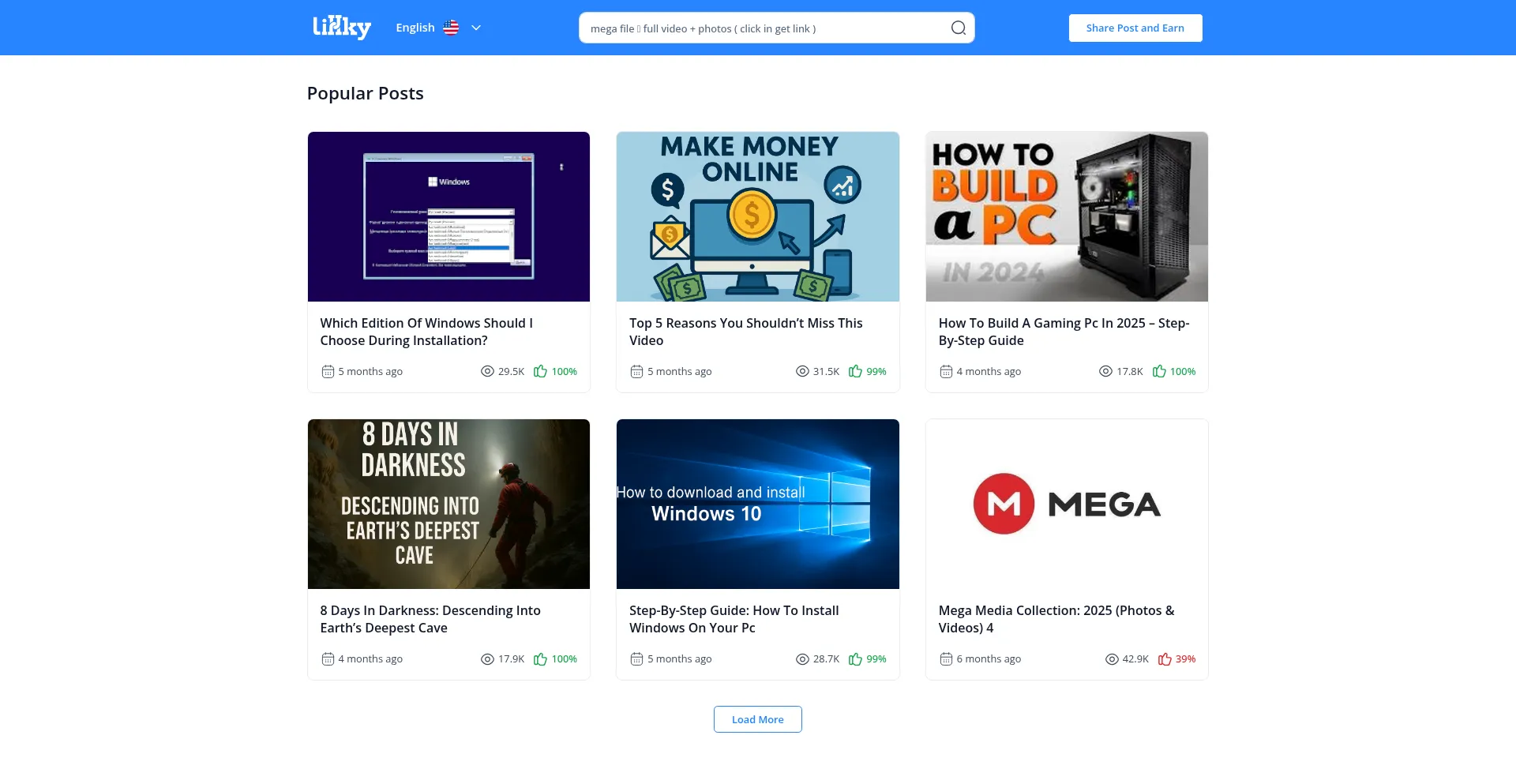
Task: Open the 8 Days in Darkness thumbnail
Action: click(448, 504)
